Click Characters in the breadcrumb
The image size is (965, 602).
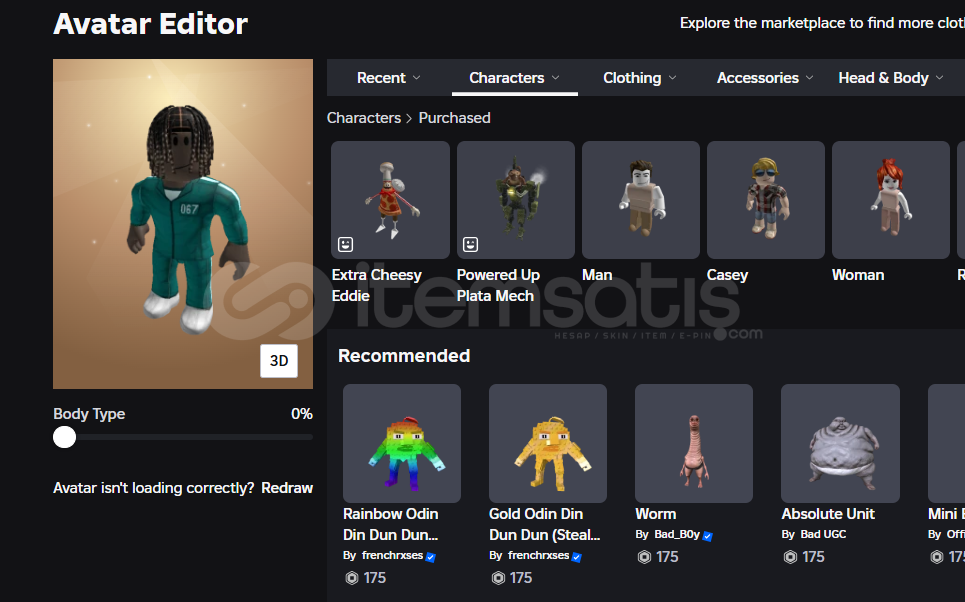364,118
